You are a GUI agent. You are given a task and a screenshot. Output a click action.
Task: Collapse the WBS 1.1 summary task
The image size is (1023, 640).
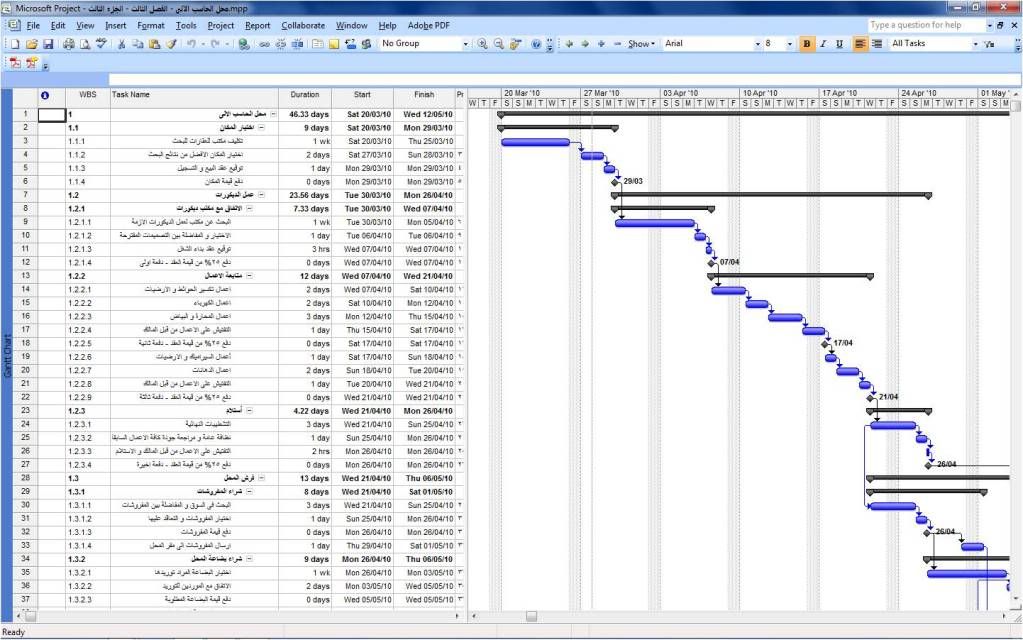(262, 128)
